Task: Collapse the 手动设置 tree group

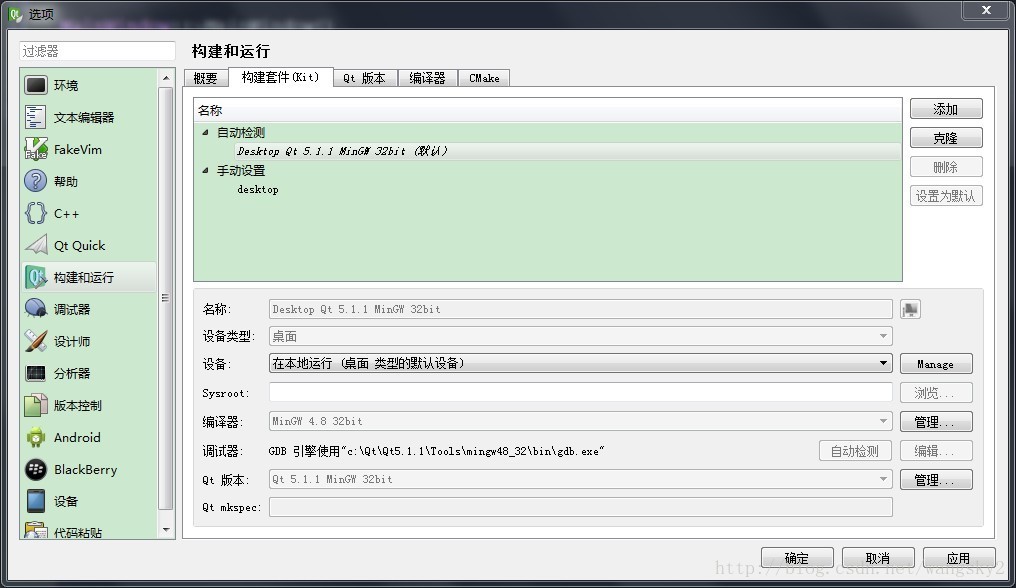Action: point(205,171)
